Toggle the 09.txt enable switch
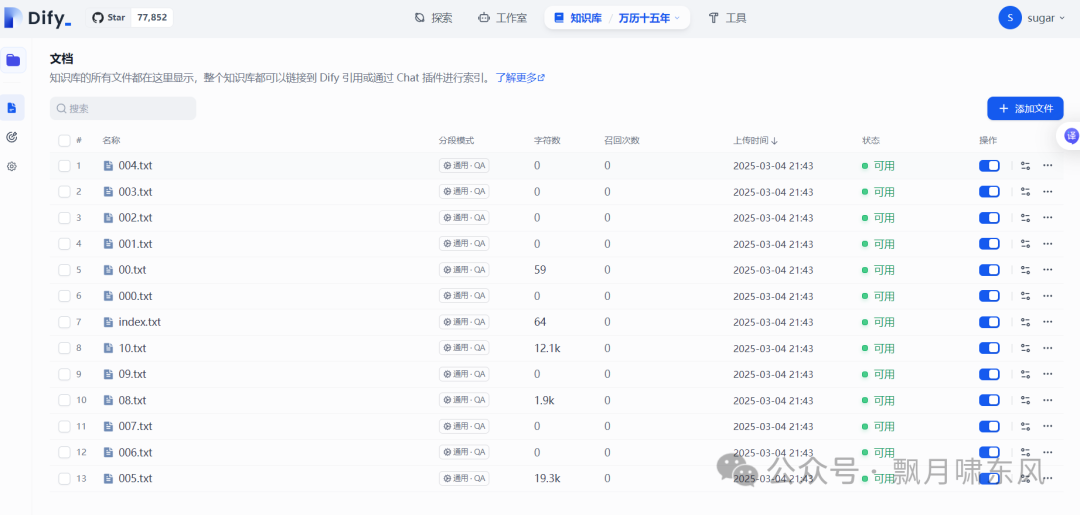1080x515 pixels. 989,374
